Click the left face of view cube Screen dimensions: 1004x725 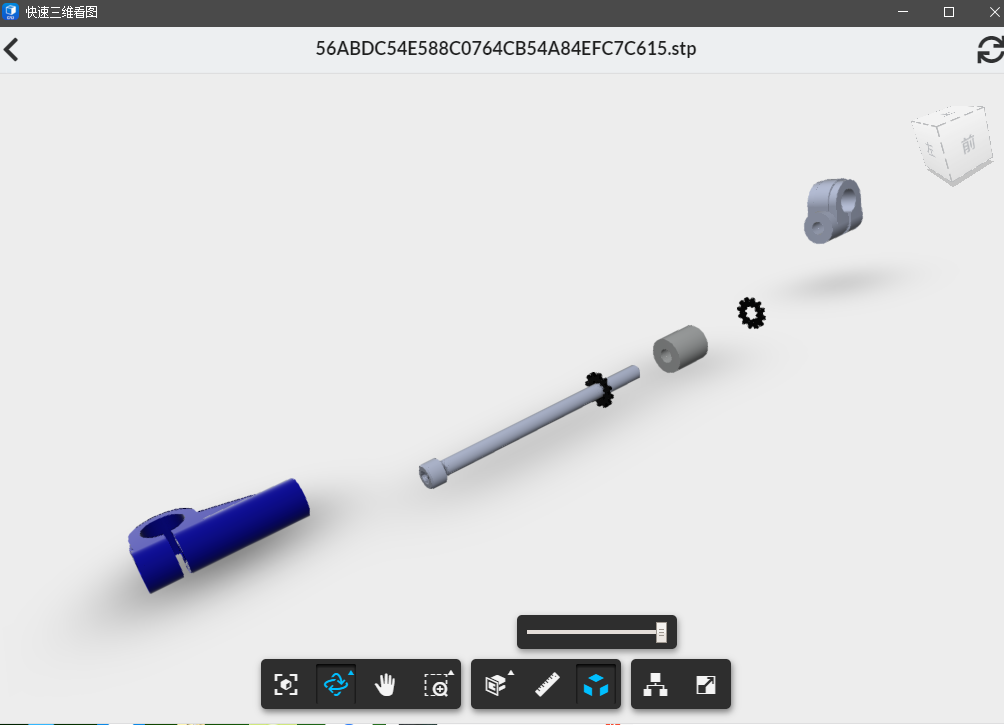point(930,149)
